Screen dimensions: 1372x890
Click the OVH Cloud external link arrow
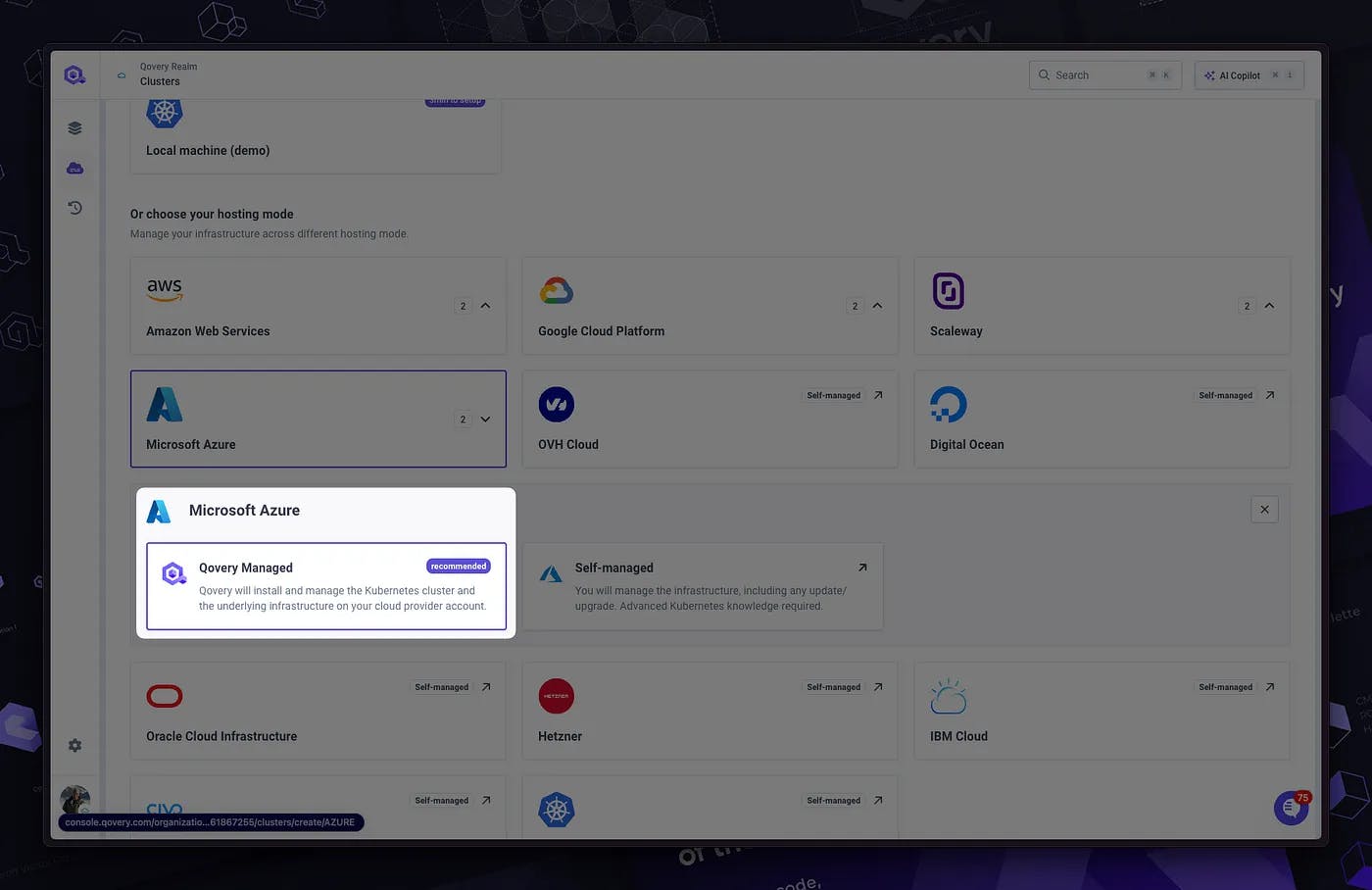(878, 395)
